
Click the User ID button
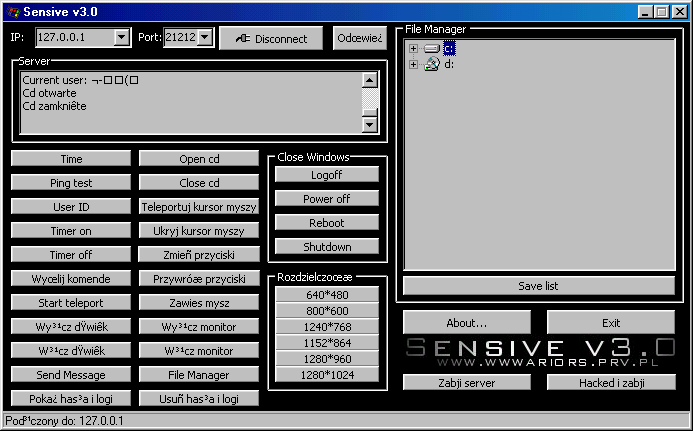click(x=71, y=207)
